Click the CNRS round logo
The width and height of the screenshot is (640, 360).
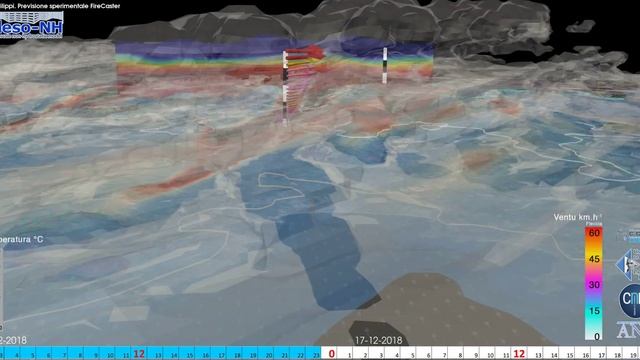click(x=630, y=301)
